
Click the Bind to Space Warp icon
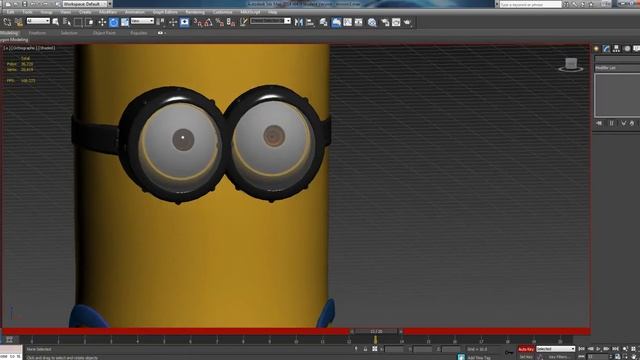[x=19, y=22]
